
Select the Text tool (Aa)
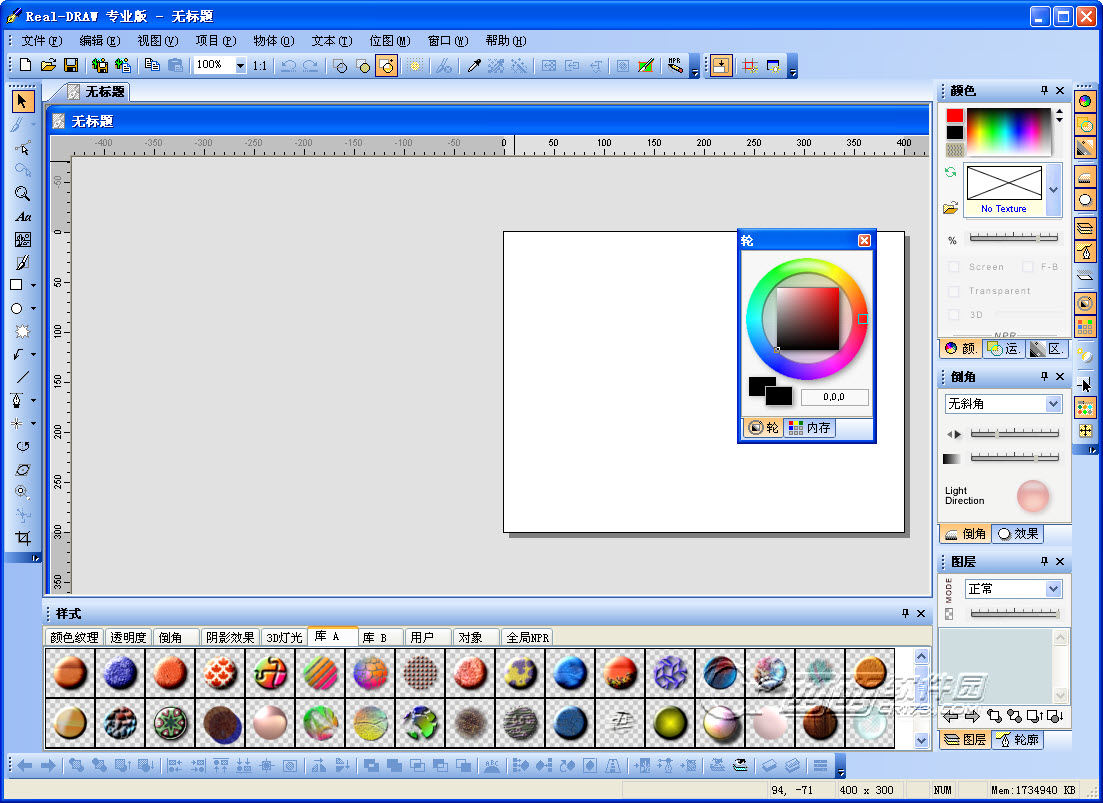(23, 217)
